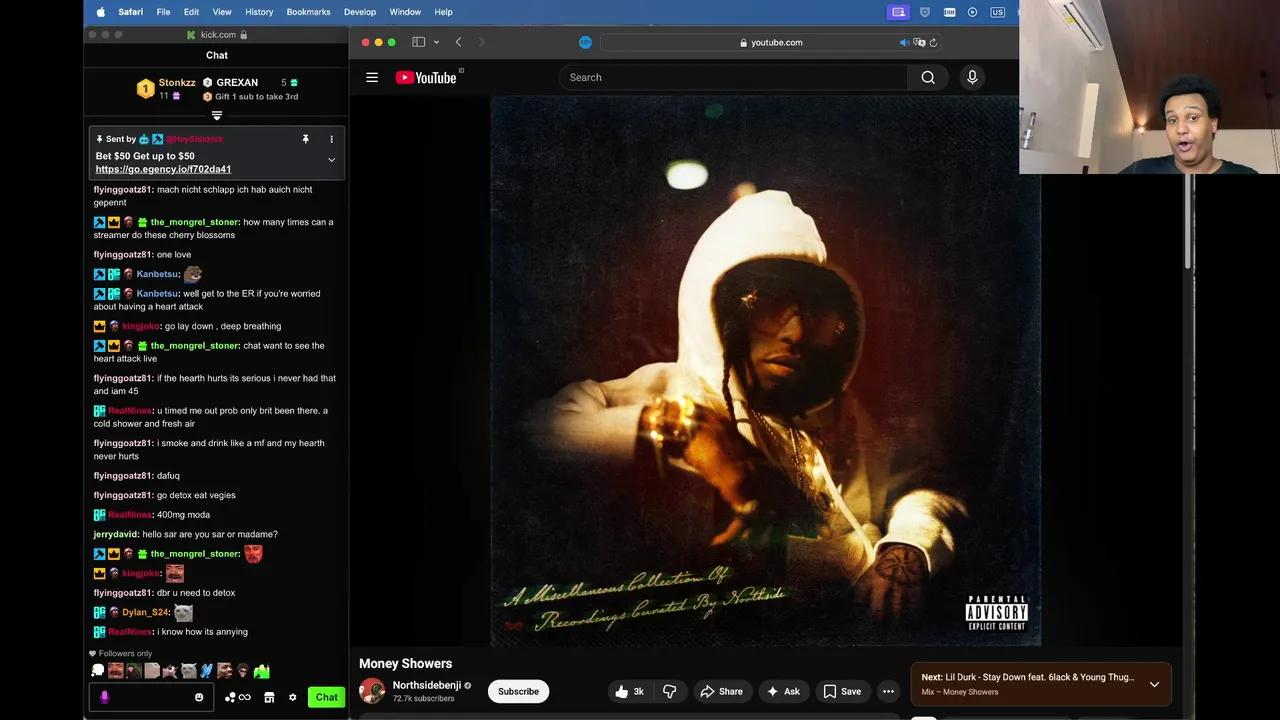Image resolution: width=1280 pixels, height=720 pixels.
Task: Expand the Kick gift leaderboard handle
Action: [x=217, y=116]
